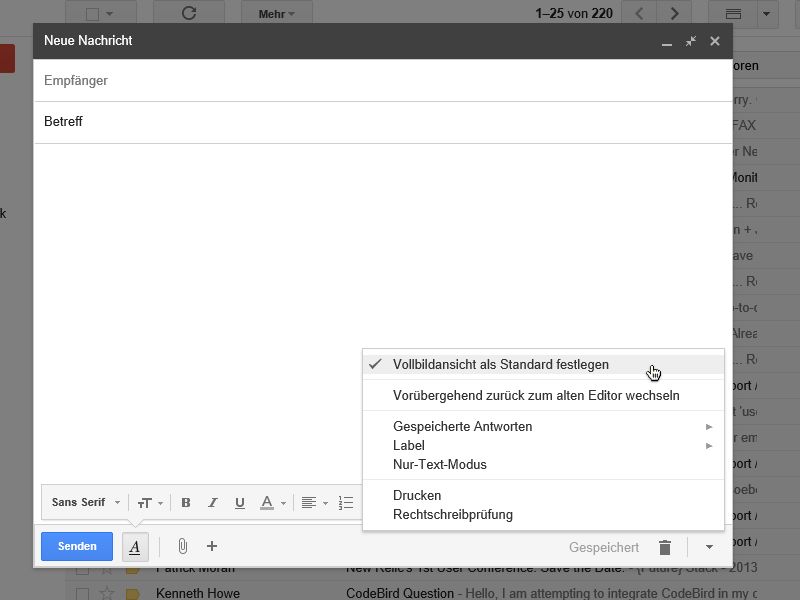Apply underline formatting
This screenshot has width=800, height=600.
point(239,503)
